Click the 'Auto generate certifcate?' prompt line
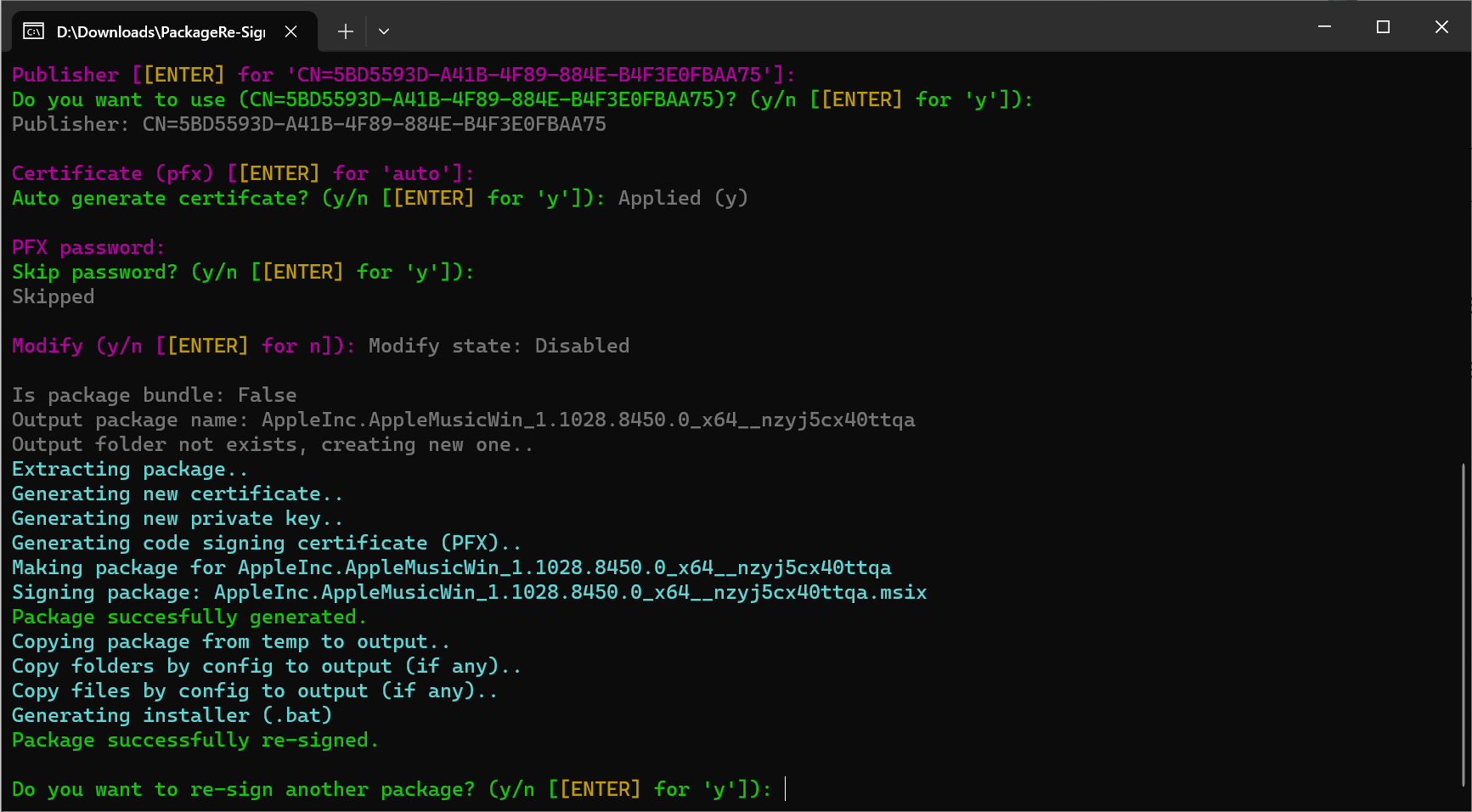Image resolution: width=1472 pixels, height=812 pixels. click(x=307, y=198)
